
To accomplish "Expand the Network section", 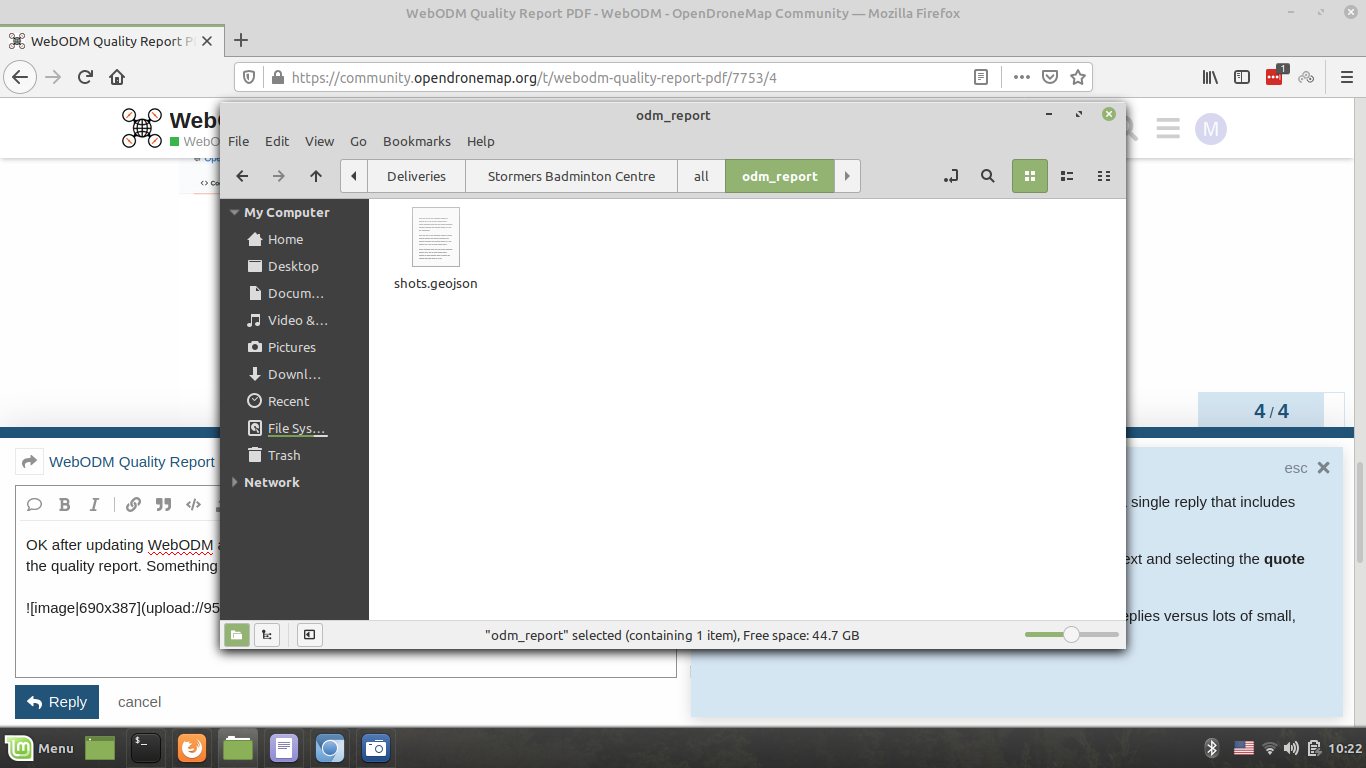I will click(x=235, y=482).
